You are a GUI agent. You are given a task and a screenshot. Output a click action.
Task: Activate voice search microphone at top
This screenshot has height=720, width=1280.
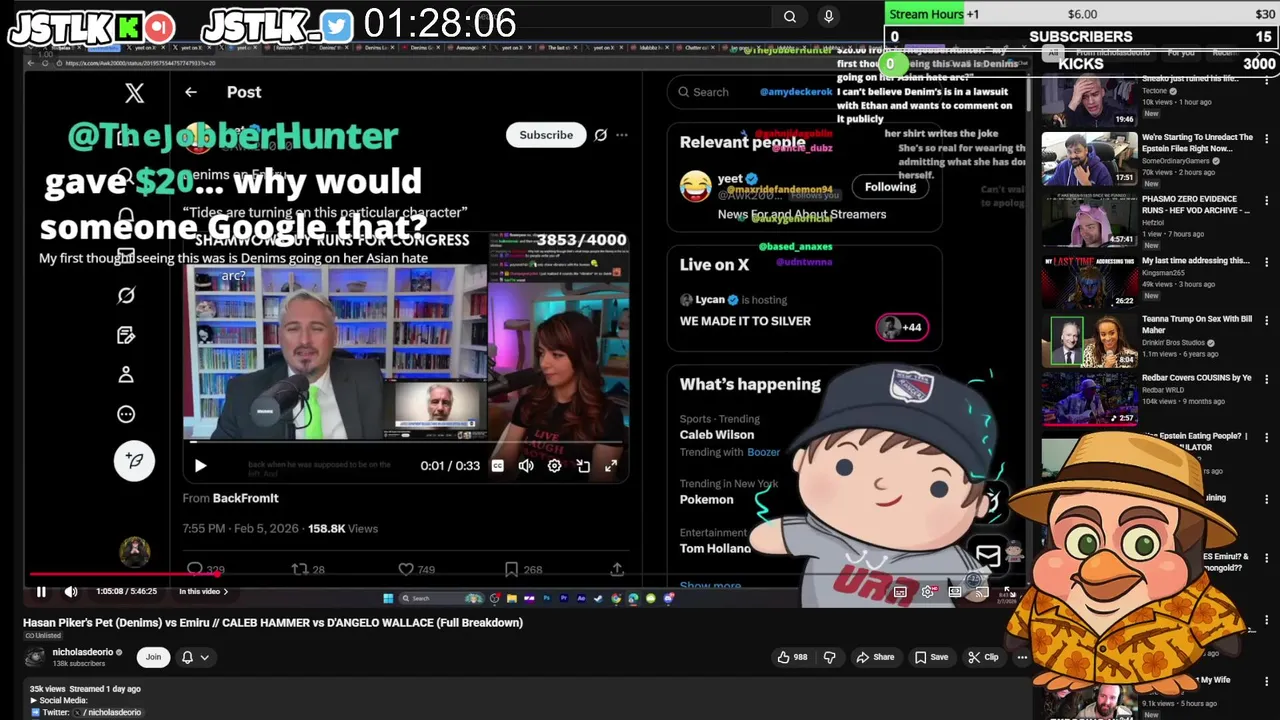tap(828, 16)
